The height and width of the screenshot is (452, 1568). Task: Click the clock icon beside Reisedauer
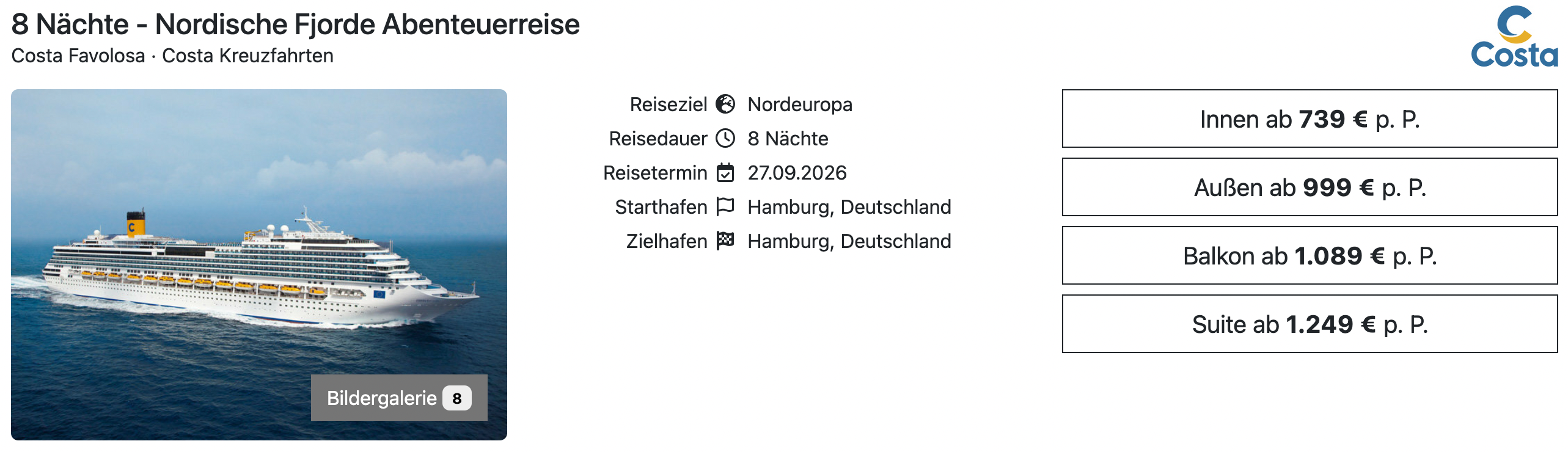[725, 139]
